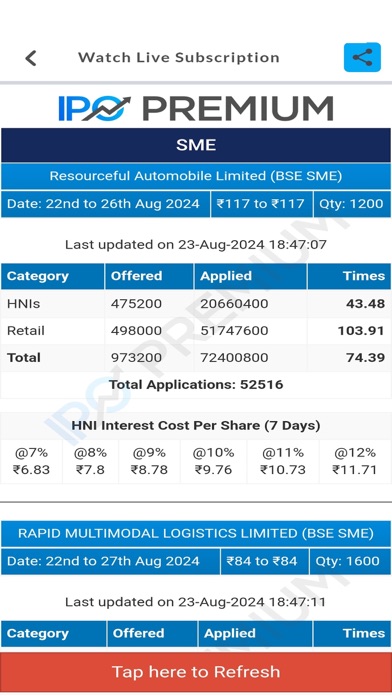The height and width of the screenshot is (696, 392).
Task: Select Date: 22nd to 27th Aug 2024
Action: tap(110, 562)
